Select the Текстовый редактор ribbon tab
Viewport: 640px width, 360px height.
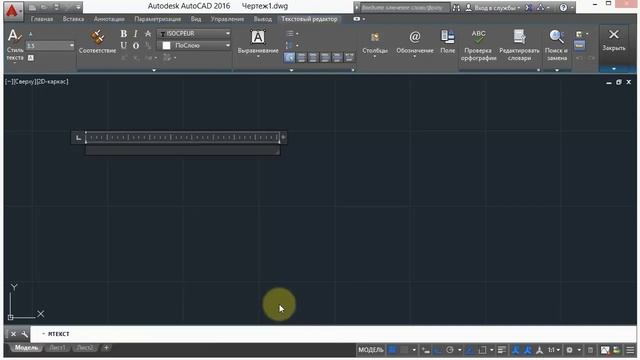click(x=309, y=19)
